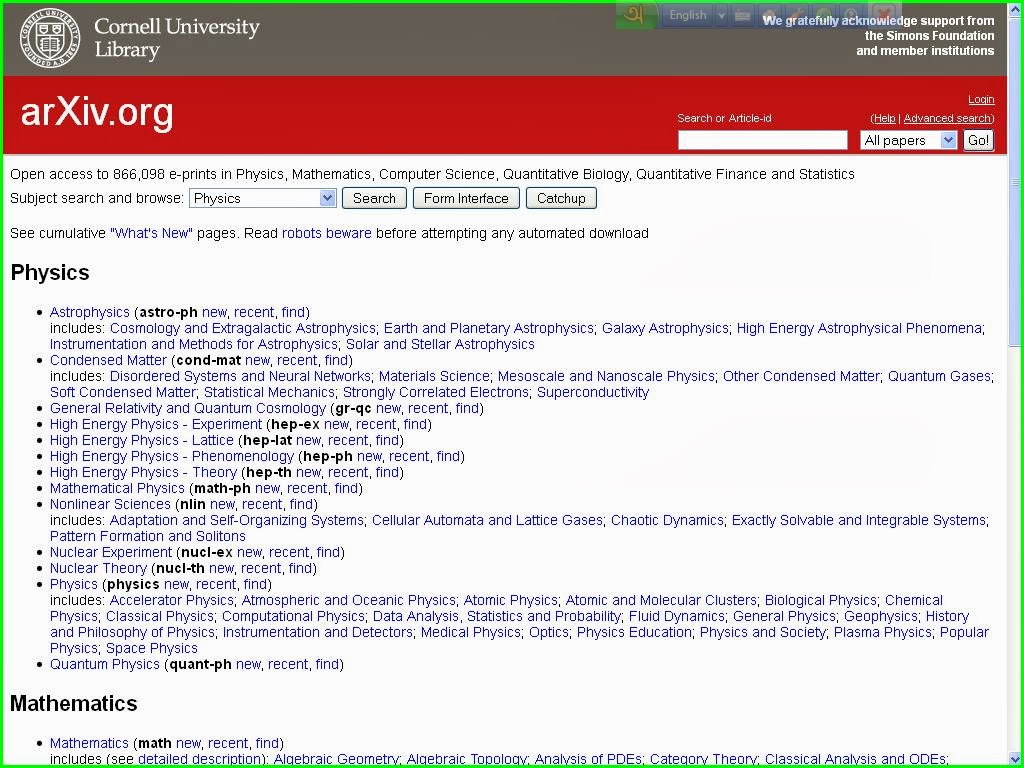Open Plasma Physics link
Viewport: 1024px width, 768px height.
pyautogui.click(x=882, y=632)
